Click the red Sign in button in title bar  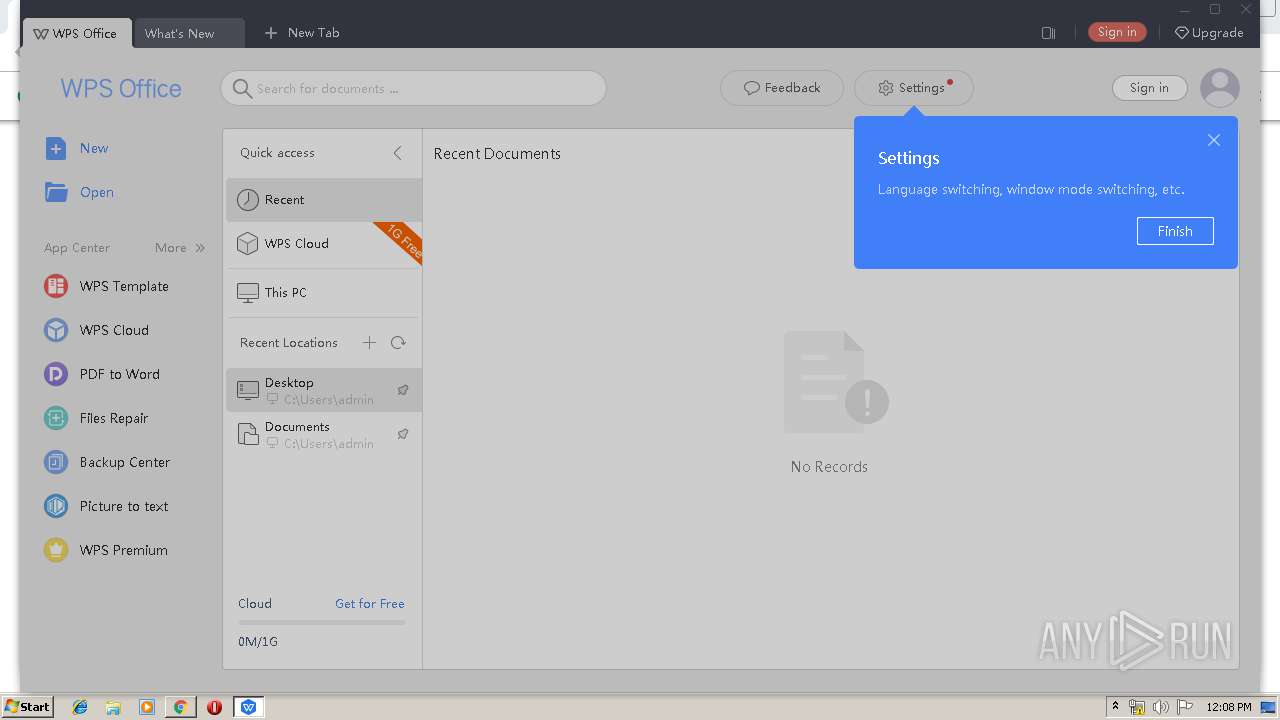tap(1117, 32)
